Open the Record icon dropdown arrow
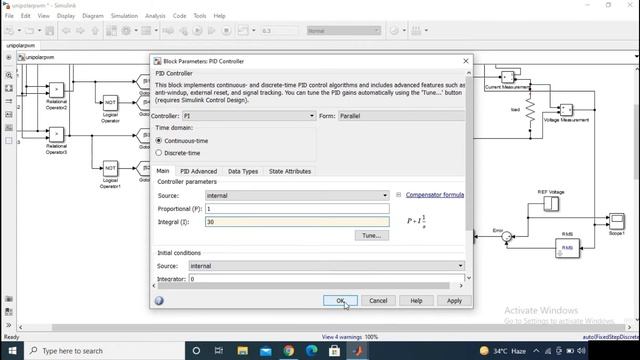The image size is (640, 360). pos(253,31)
